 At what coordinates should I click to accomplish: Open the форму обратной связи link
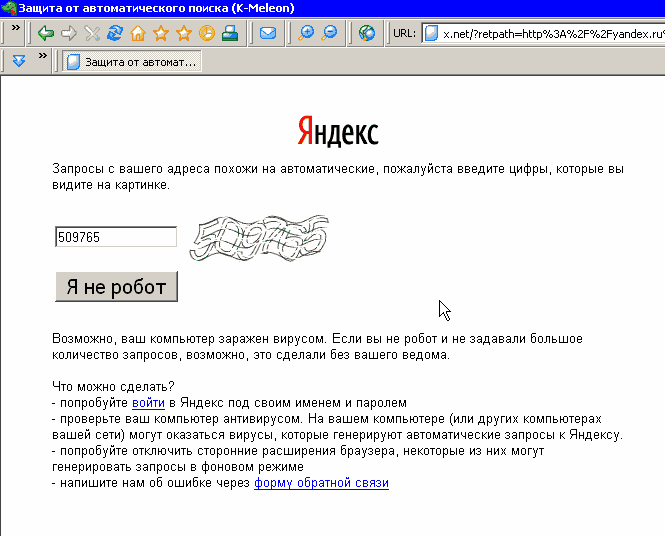[x=321, y=483]
